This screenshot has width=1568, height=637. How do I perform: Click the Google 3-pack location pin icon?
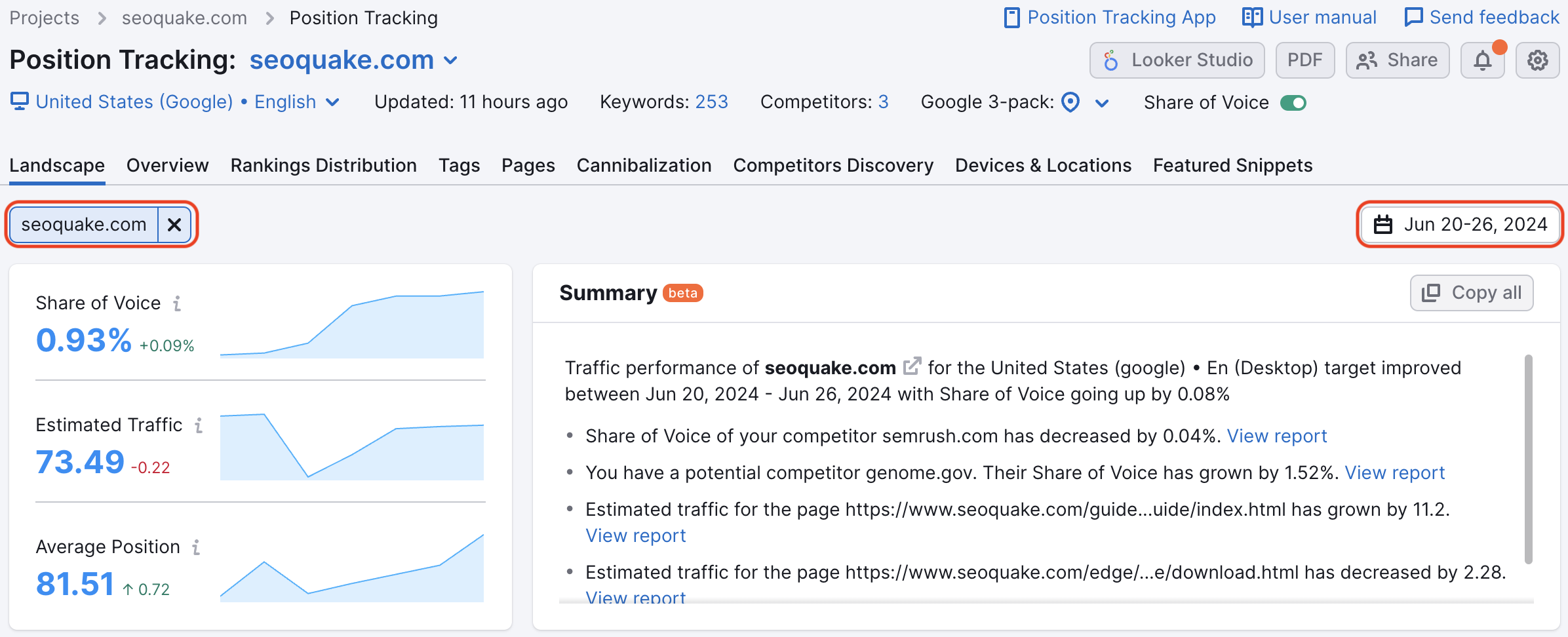pyautogui.click(x=1070, y=102)
